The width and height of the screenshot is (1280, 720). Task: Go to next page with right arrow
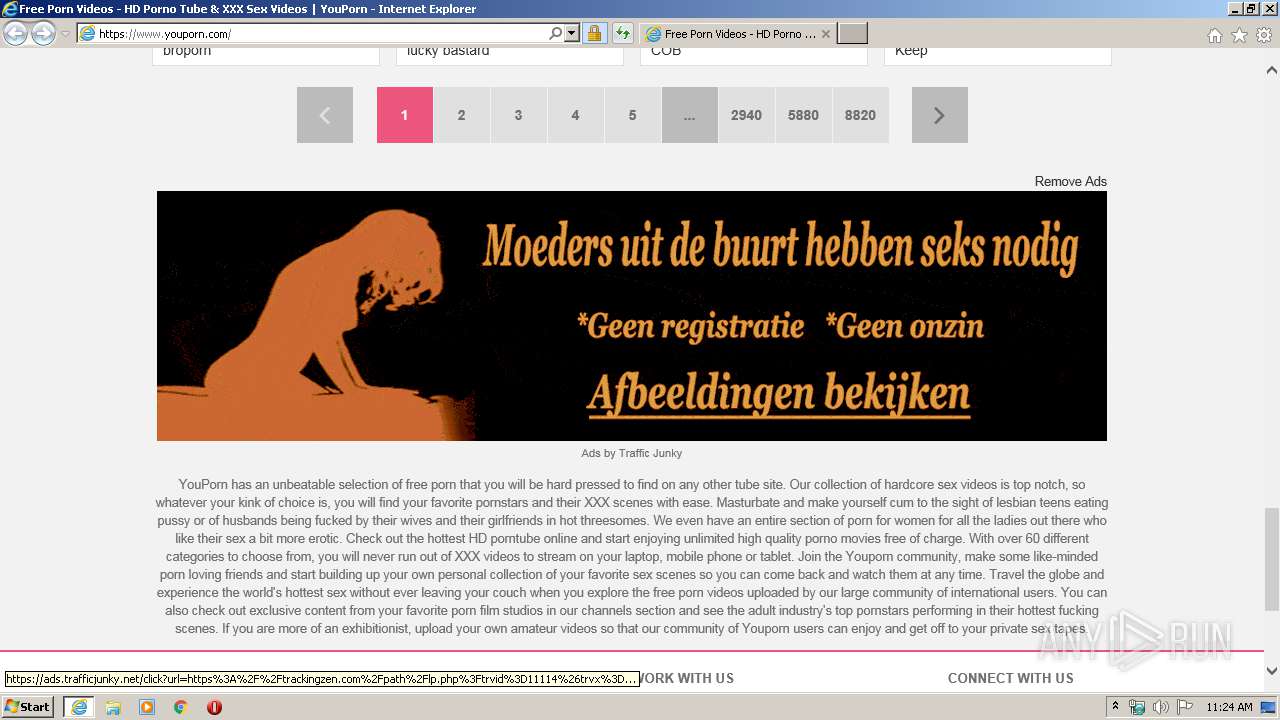pos(940,115)
